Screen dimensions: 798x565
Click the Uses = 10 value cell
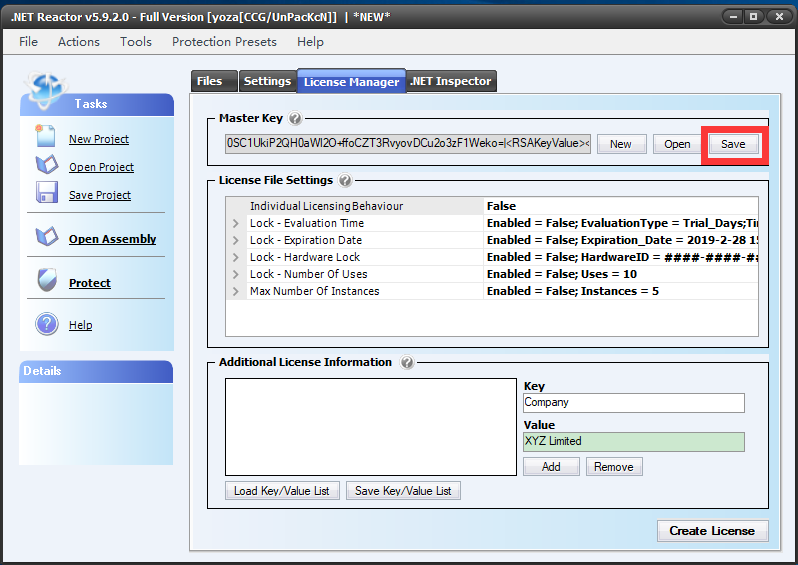click(621, 274)
